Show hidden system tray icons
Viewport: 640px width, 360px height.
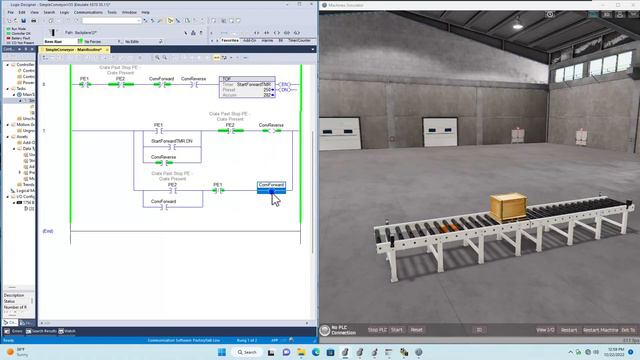570,352
